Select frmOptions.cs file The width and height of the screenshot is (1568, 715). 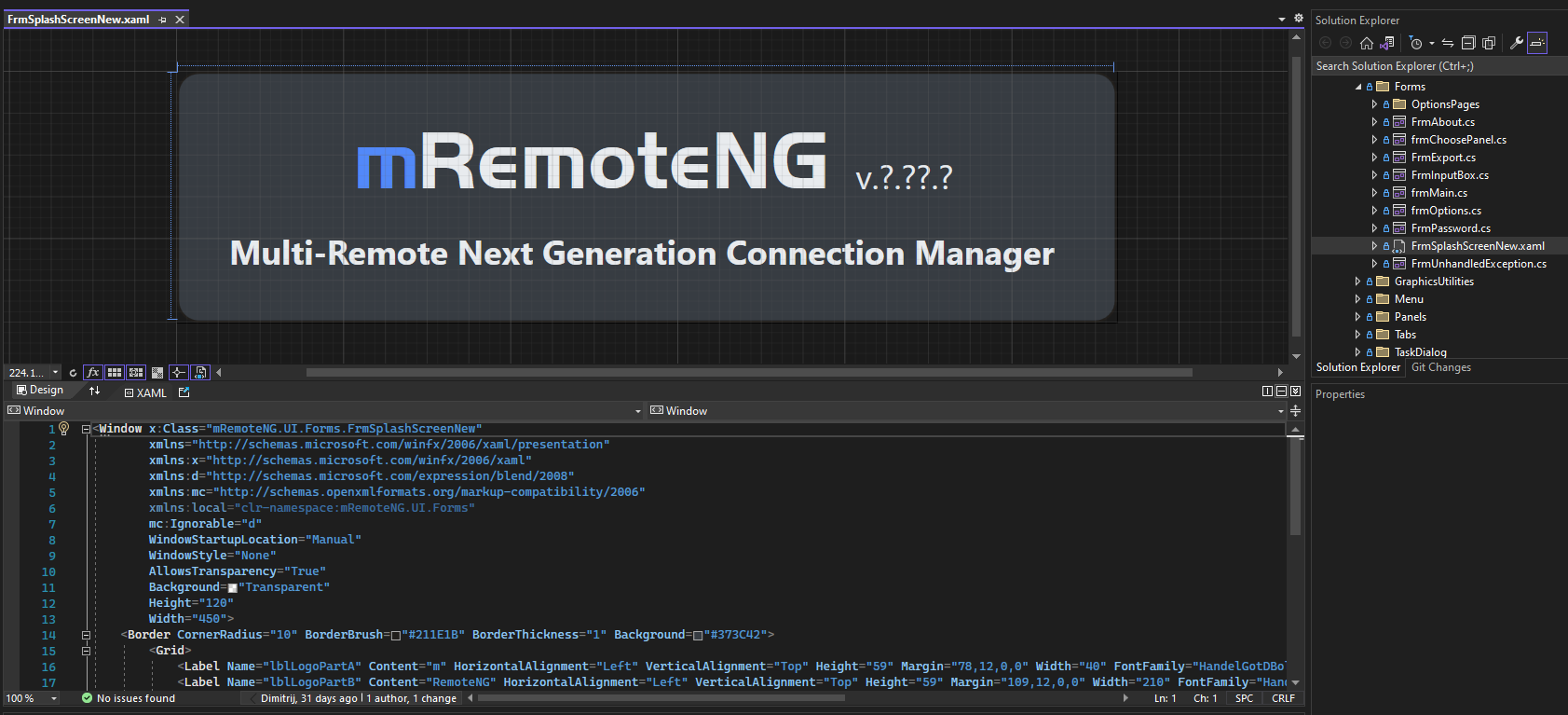pyautogui.click(x=1446, y=211)
